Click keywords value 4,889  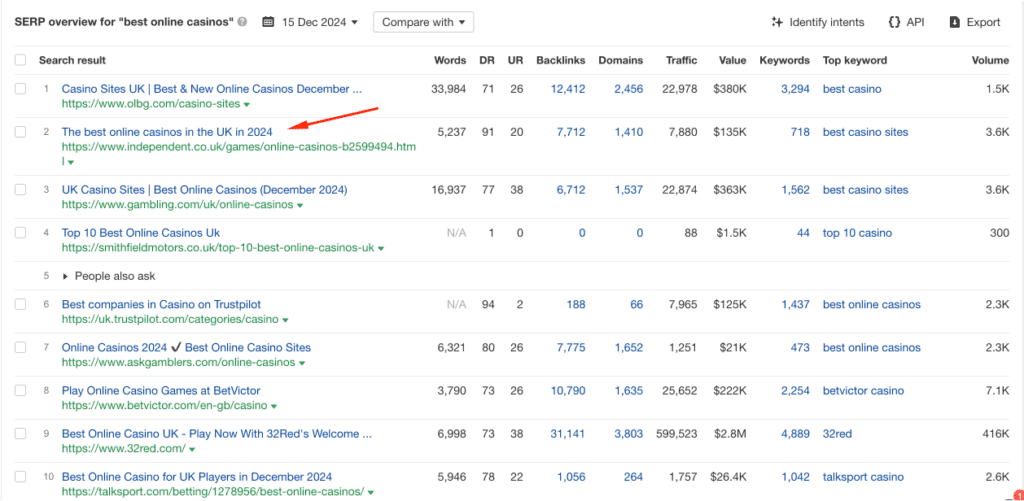pyautogui.click(x=795, y=434)
